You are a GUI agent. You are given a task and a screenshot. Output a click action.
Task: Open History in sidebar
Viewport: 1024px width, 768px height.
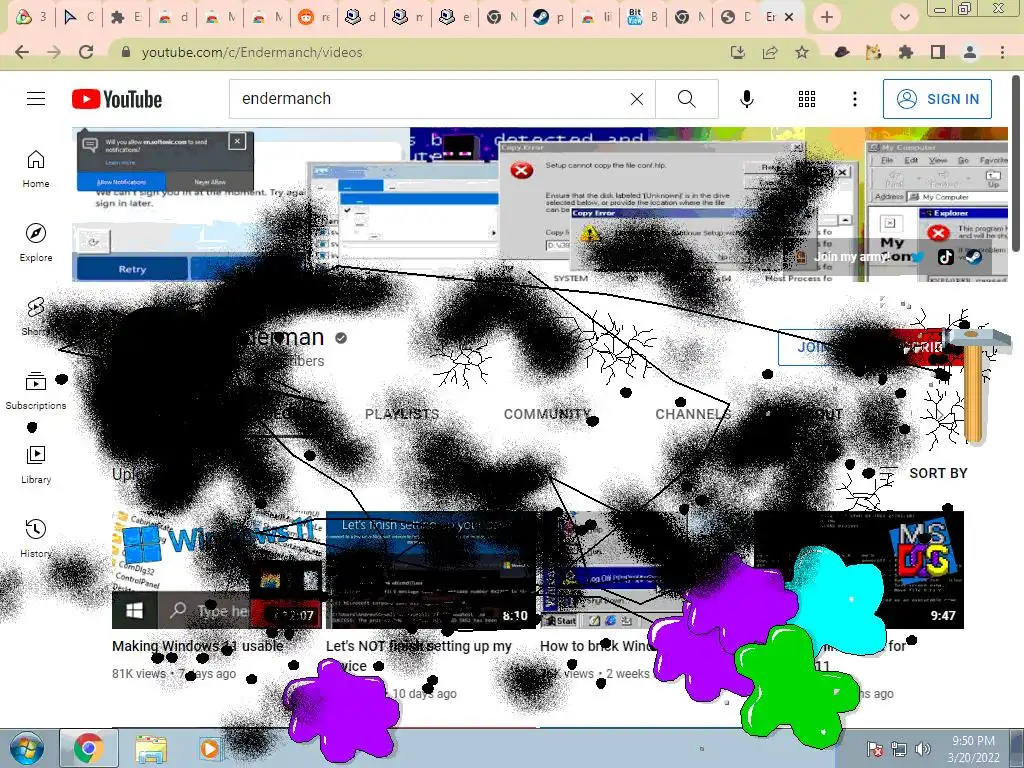click(x=36, y=538)
